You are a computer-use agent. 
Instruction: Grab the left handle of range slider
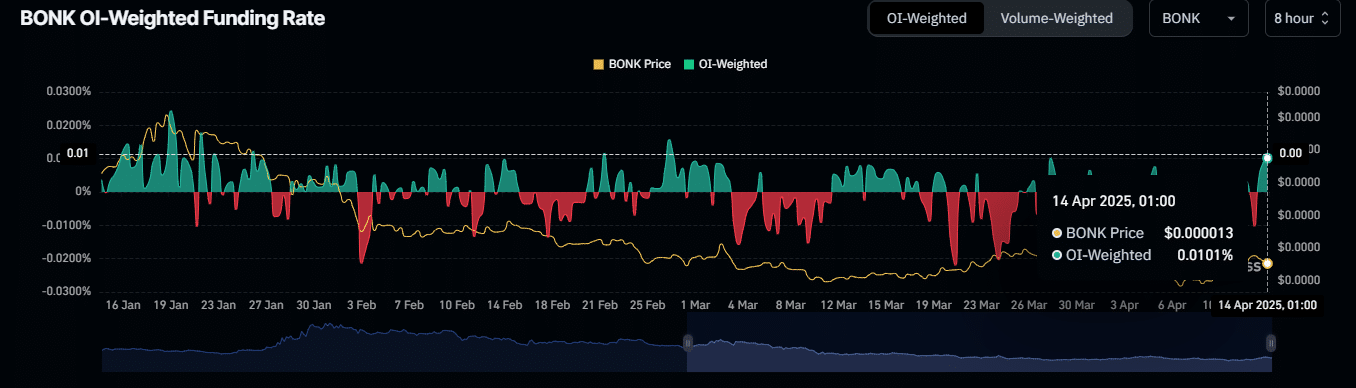click(687, 342)
